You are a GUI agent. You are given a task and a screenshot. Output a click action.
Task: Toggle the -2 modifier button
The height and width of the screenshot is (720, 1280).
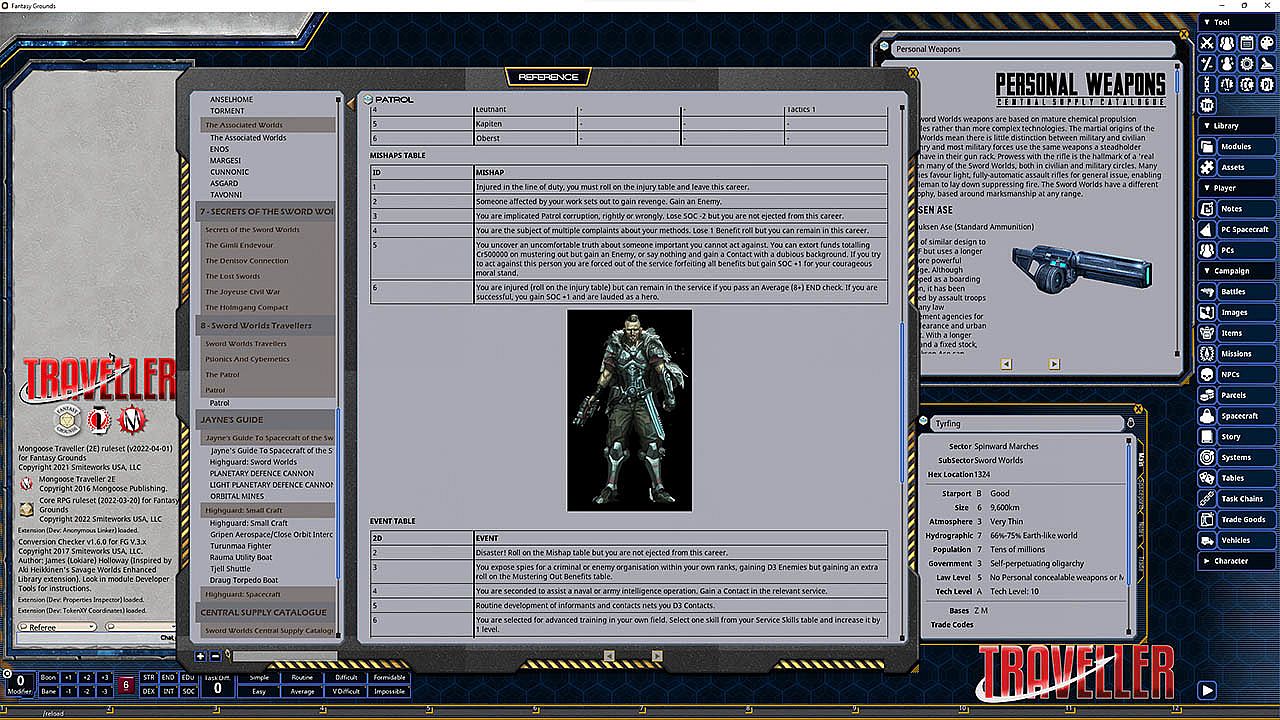[86, 691]
